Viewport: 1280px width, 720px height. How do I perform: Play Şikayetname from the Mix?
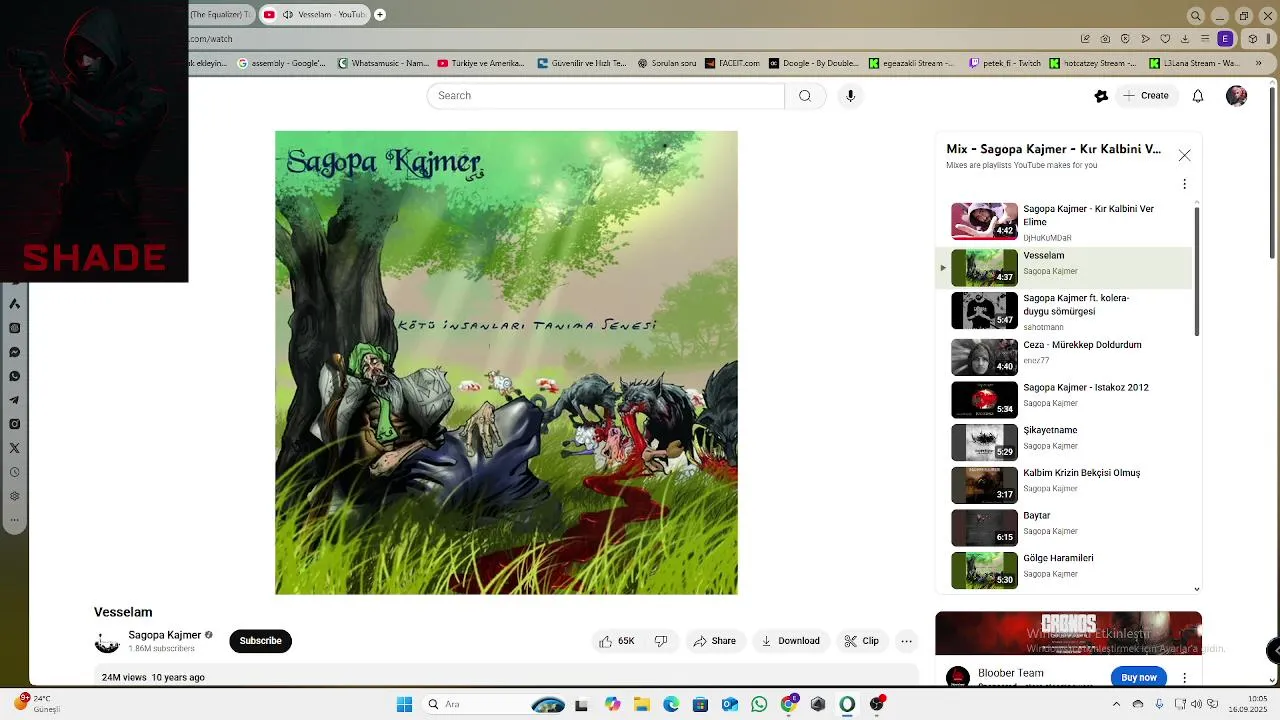(1063, 440)
